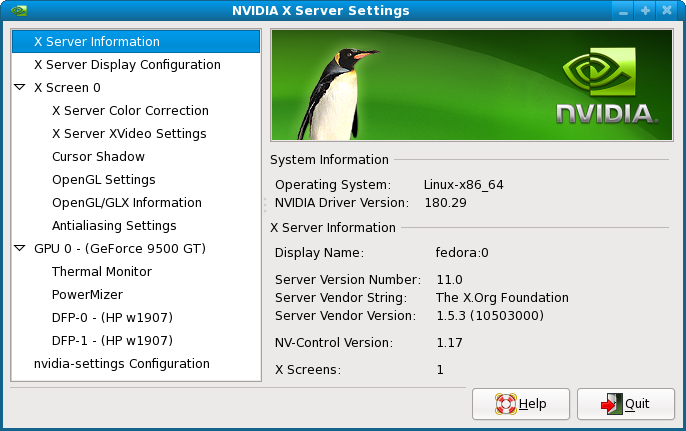The width and height of the screenshot is (686, 431).
Task: Select X Server Information in the sidebar
Action: (136, 42)
